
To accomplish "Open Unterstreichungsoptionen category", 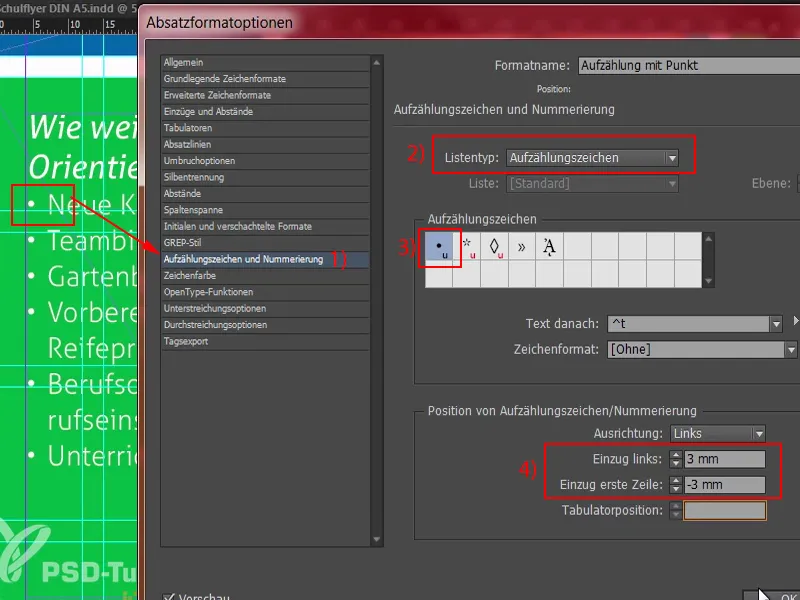I will click(x=265, y=308).
